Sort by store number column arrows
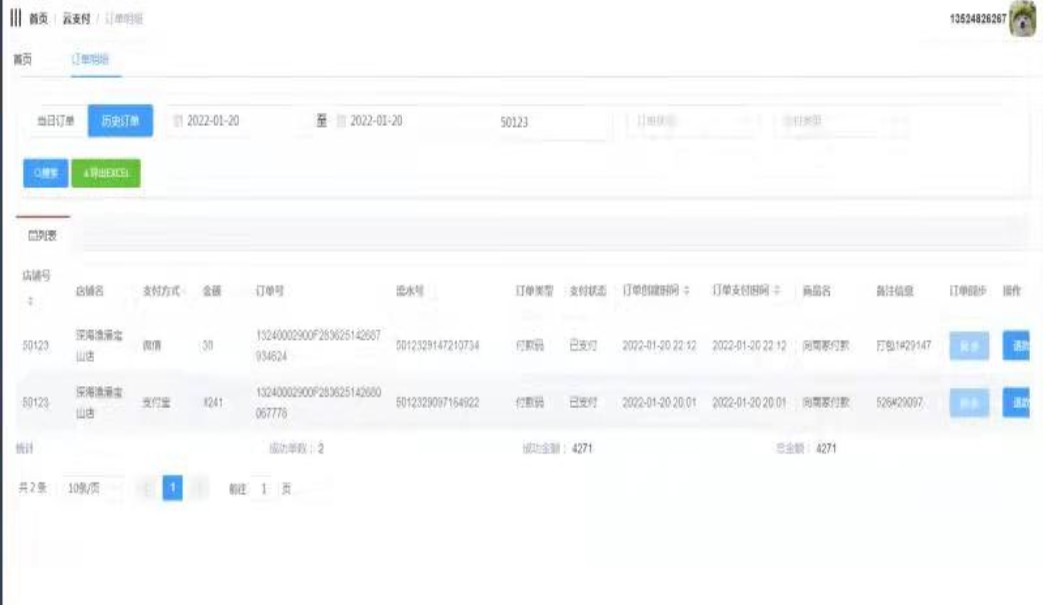The width and height of the screenshot is (1043, 605). [29, 301]
